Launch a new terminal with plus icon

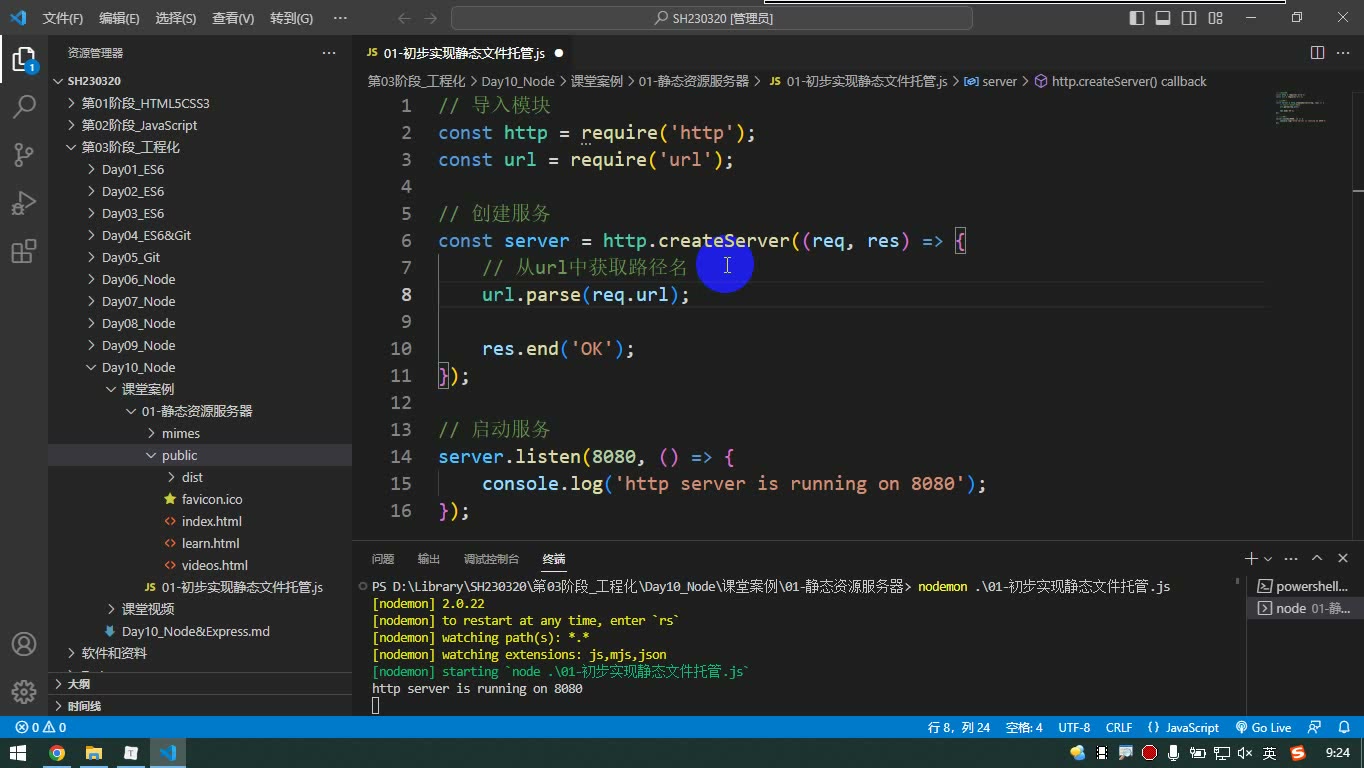1251,559
